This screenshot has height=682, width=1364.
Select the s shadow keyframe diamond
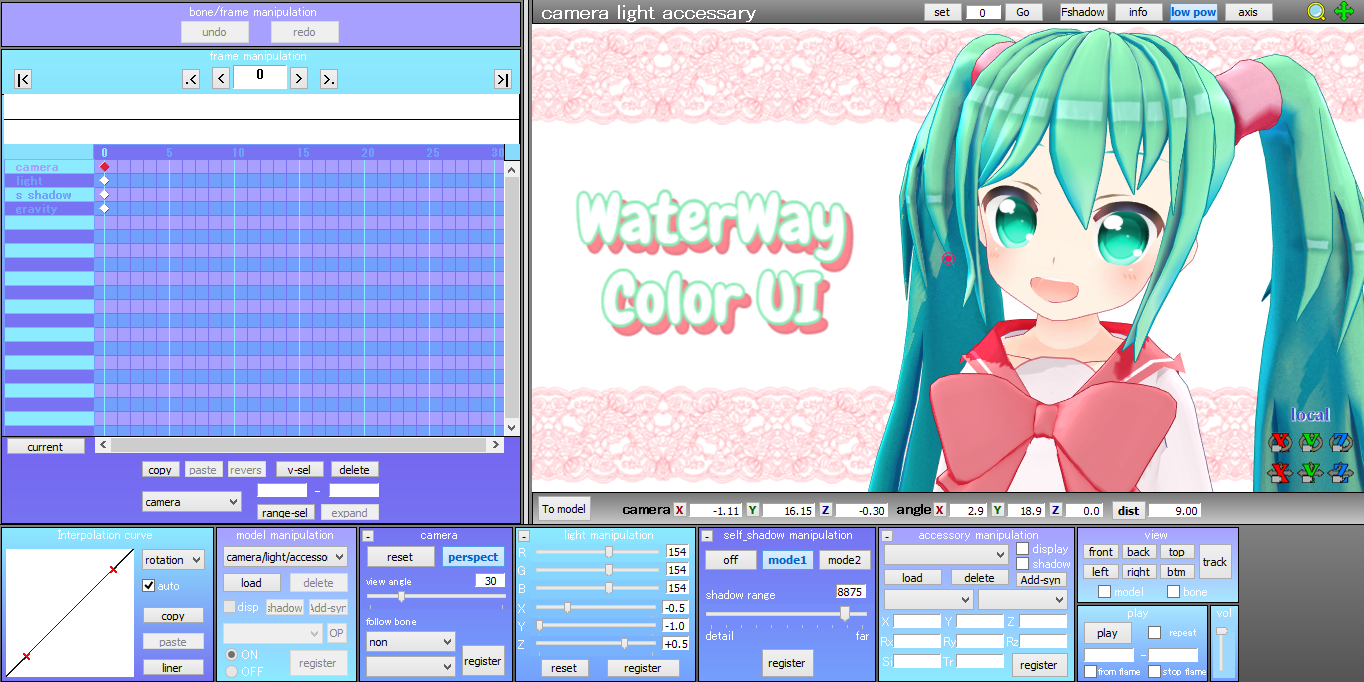104,195
